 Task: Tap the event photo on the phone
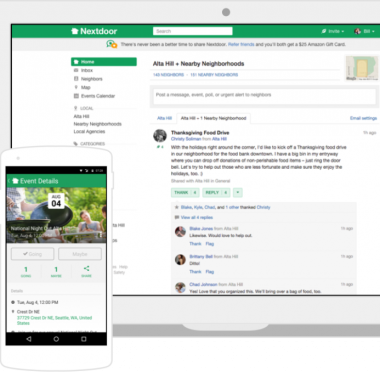(56, 215)
